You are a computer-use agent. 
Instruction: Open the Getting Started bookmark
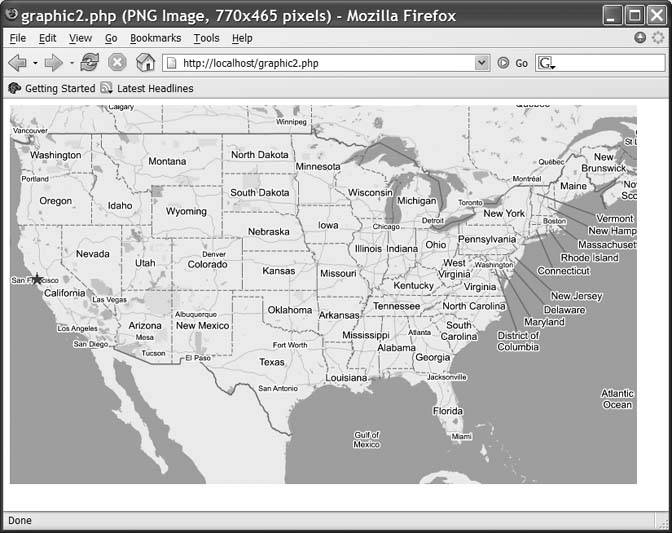click(58, 88)
